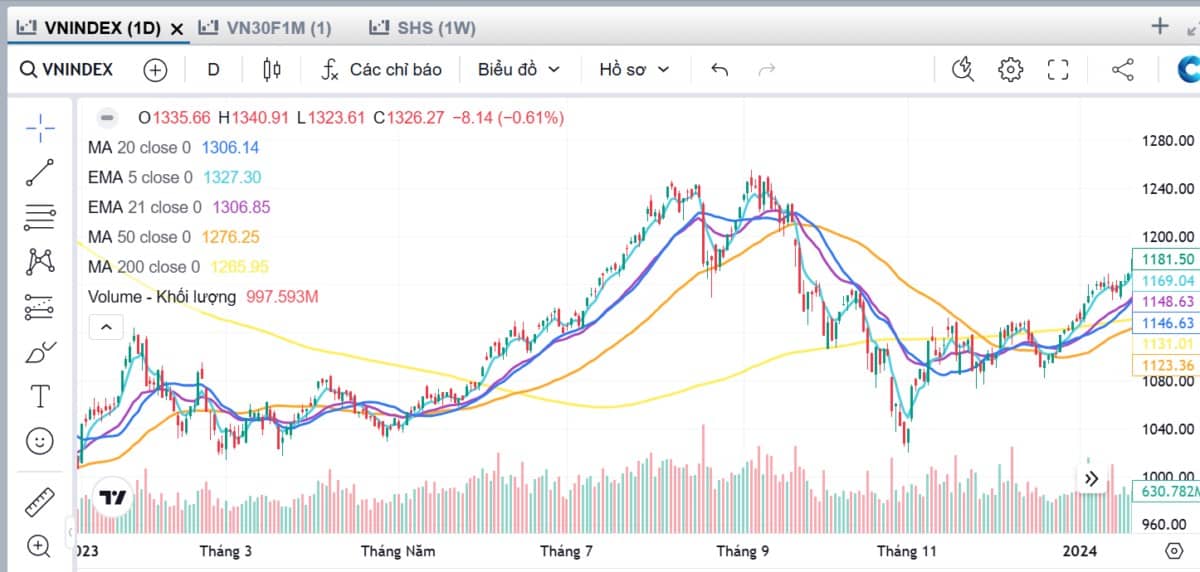Toggle the legend minus button beside OHLC
1200x572 pixels.
(107, 118)
